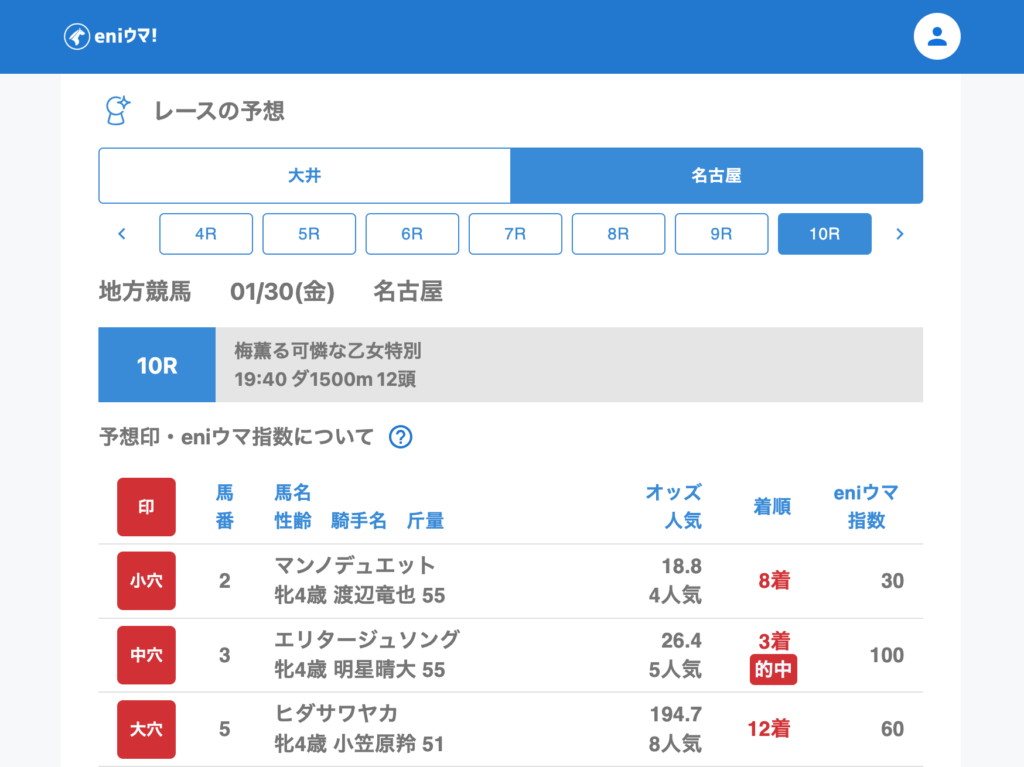Click the eniウマ! horse logo
The height and width of the screenshot is (767, 1024).
pos(78,37)
